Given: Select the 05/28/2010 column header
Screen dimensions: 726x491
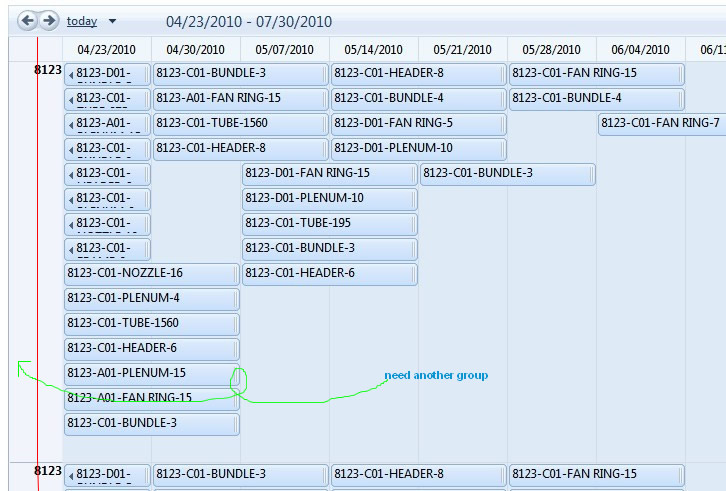Looking at the screenshot, I should tap(551, 50).
